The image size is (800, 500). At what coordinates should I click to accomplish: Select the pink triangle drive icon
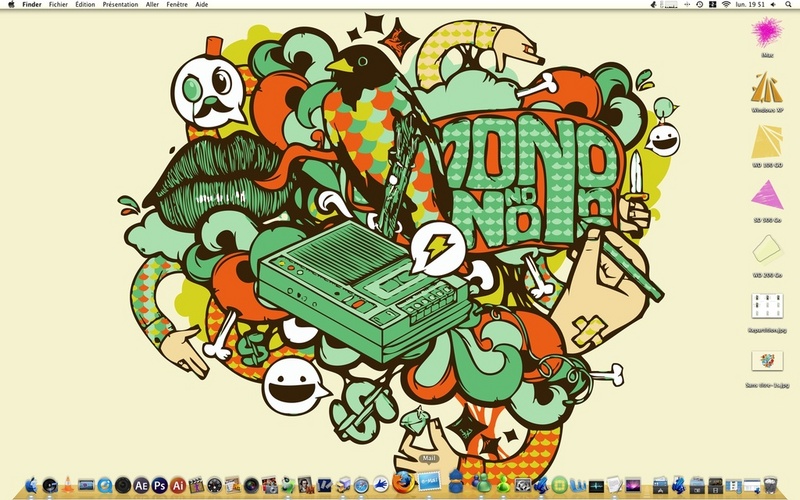[767, 197]
